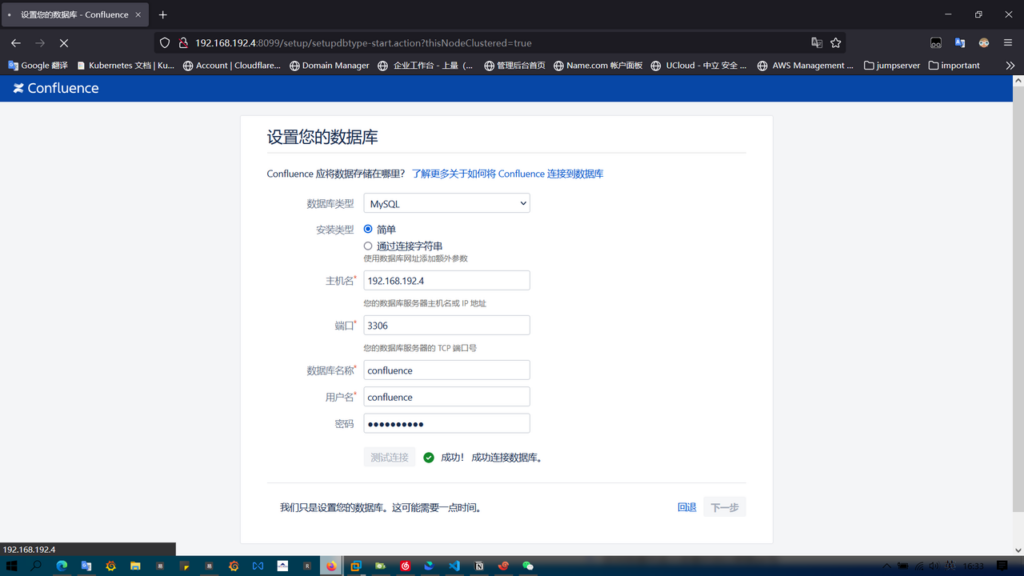The image size is (1024, 576).
Task: Bookmark this page with star icon
Action: [x=836, y=43]
